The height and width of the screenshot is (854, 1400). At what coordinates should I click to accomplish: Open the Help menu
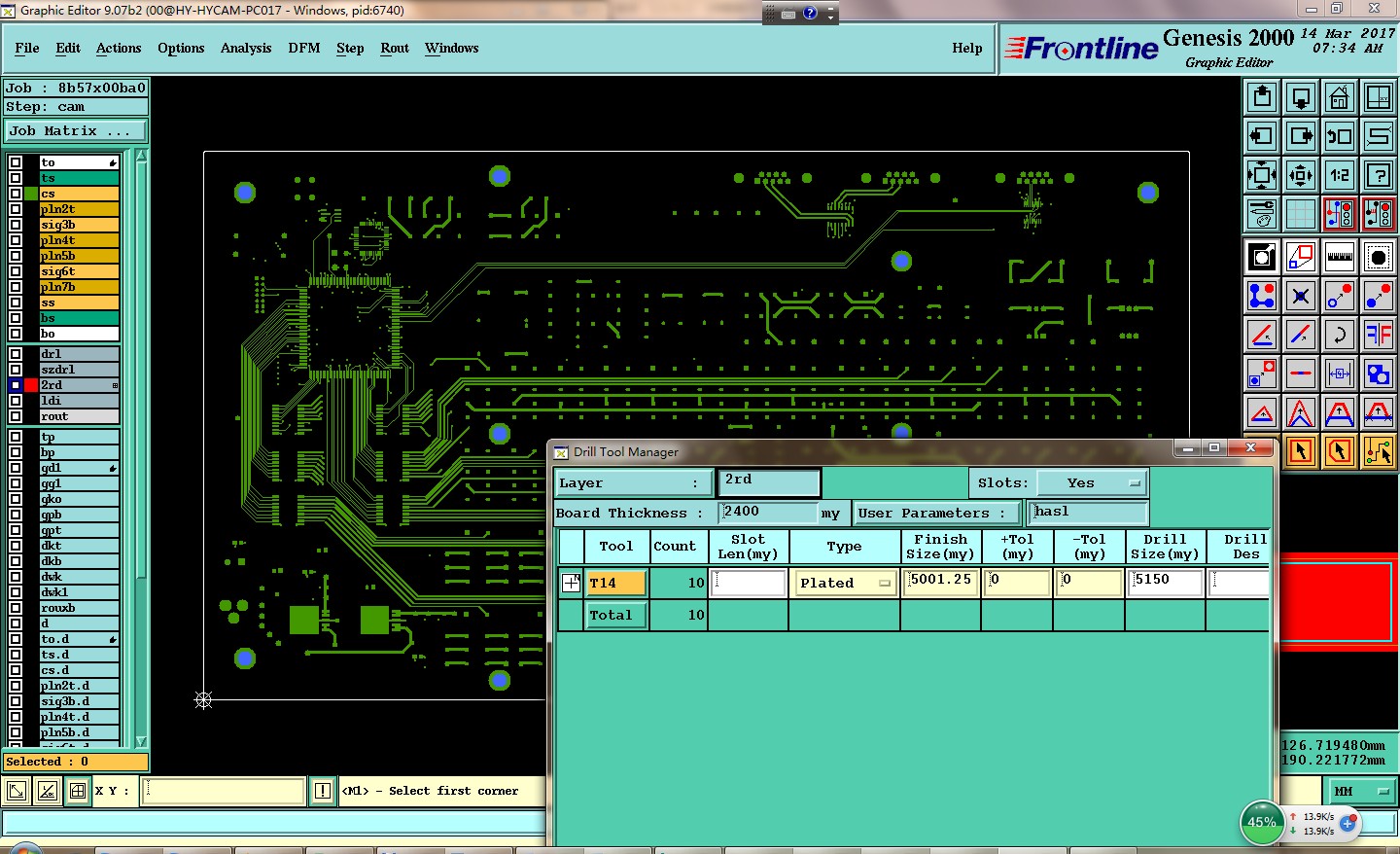(x=967, y=48)
